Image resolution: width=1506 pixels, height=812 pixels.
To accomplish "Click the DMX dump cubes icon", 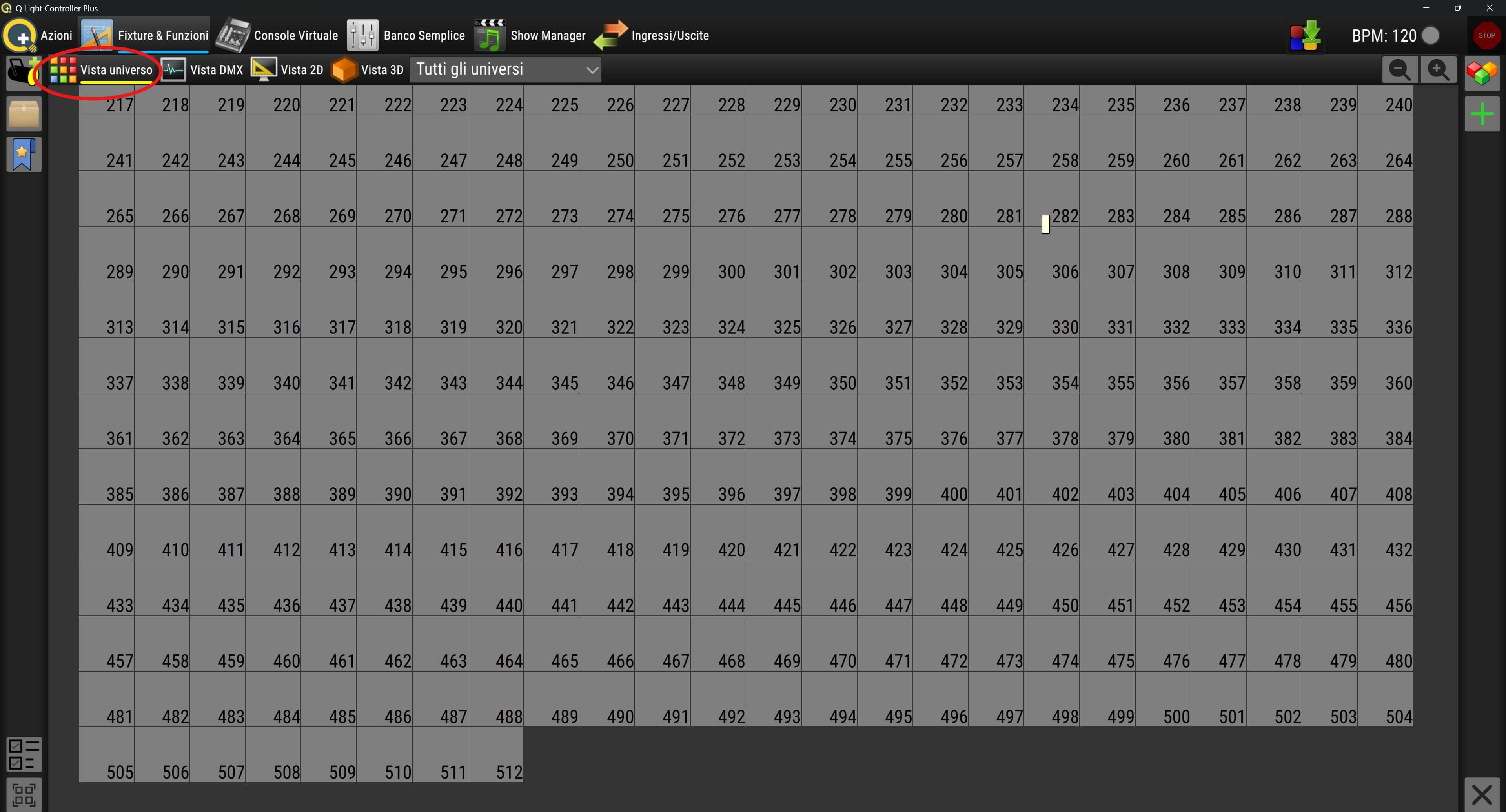I will click(1306, 36).
